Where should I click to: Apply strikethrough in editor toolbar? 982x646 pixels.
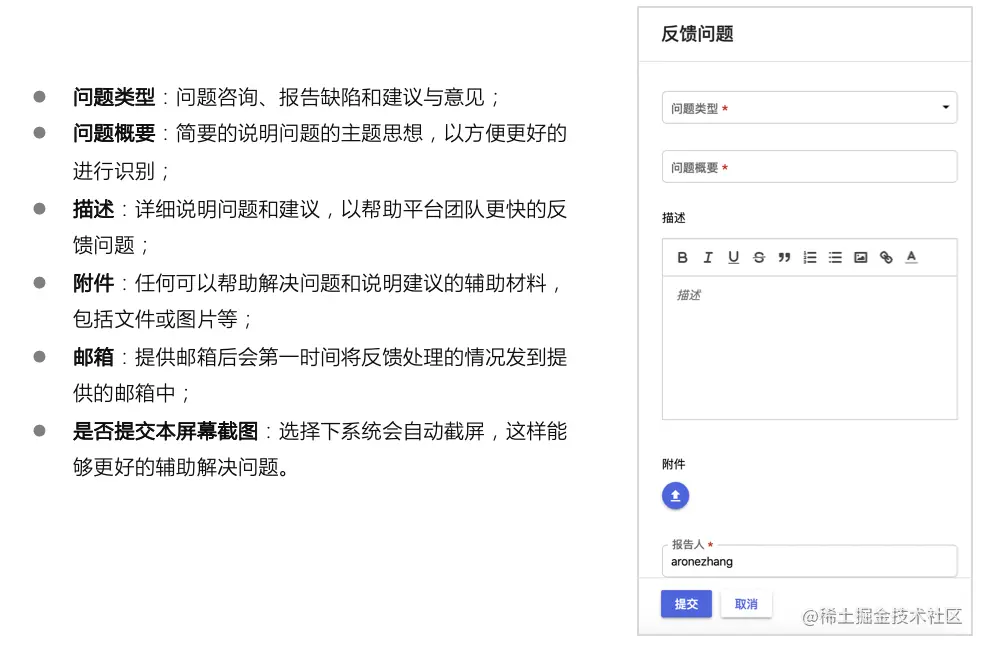[x=759, y=258]
